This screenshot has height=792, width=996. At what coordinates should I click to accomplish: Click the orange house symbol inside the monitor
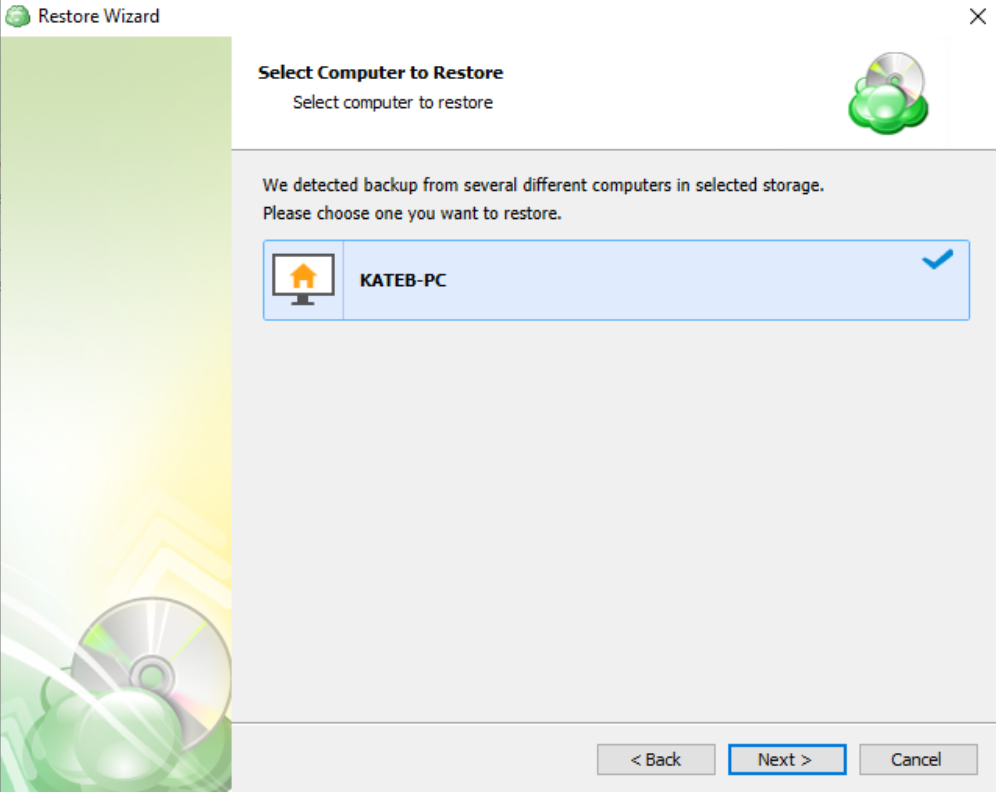[303, 276]
